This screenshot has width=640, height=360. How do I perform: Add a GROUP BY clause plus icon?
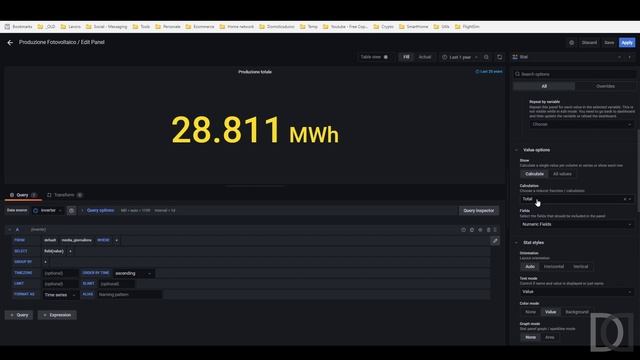45,262
